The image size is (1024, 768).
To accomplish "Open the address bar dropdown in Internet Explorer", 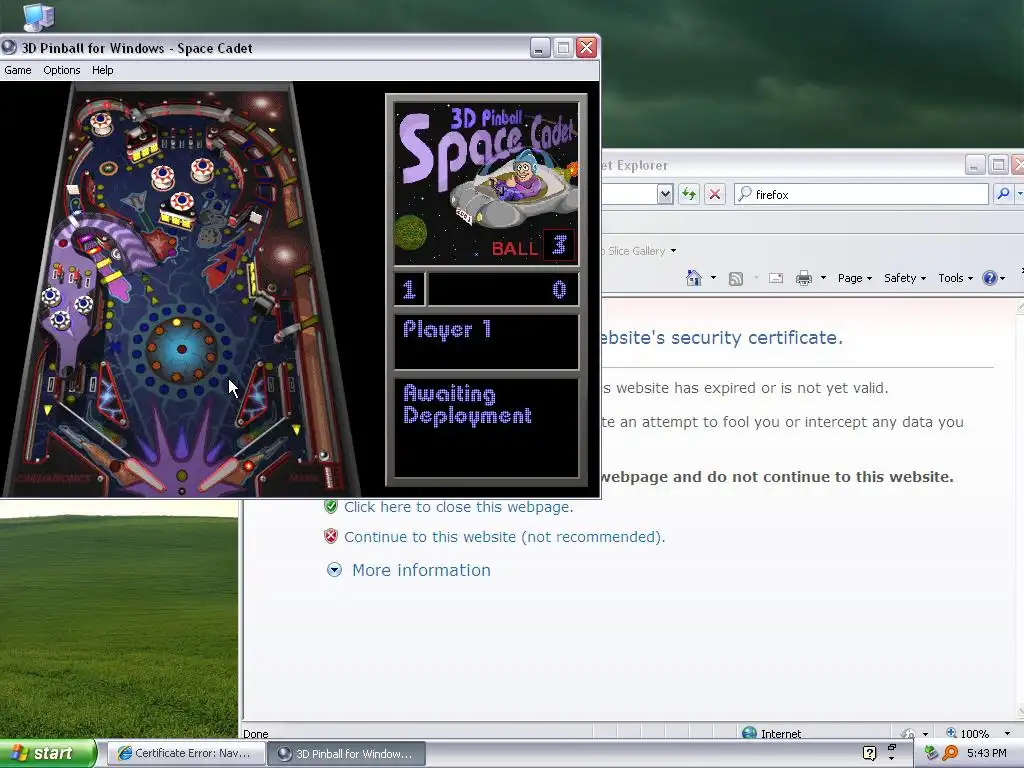I will tap(665, 194).
